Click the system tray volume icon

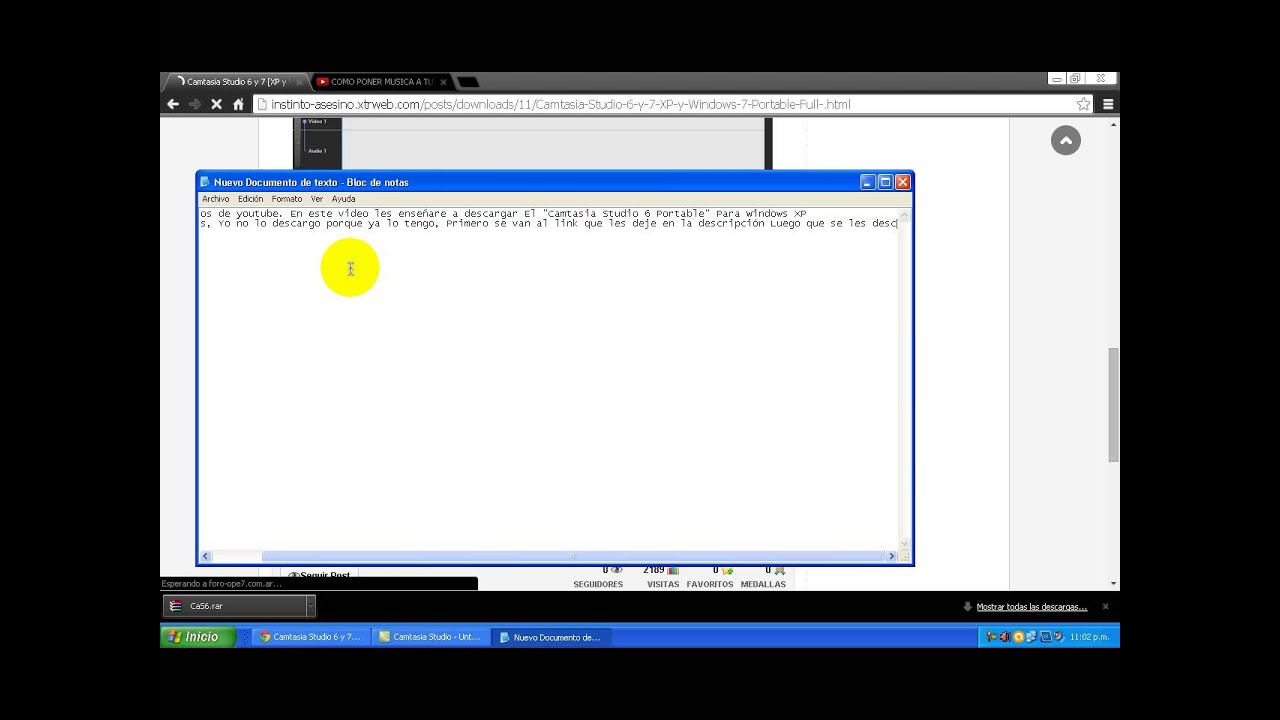pos(1004,637)
